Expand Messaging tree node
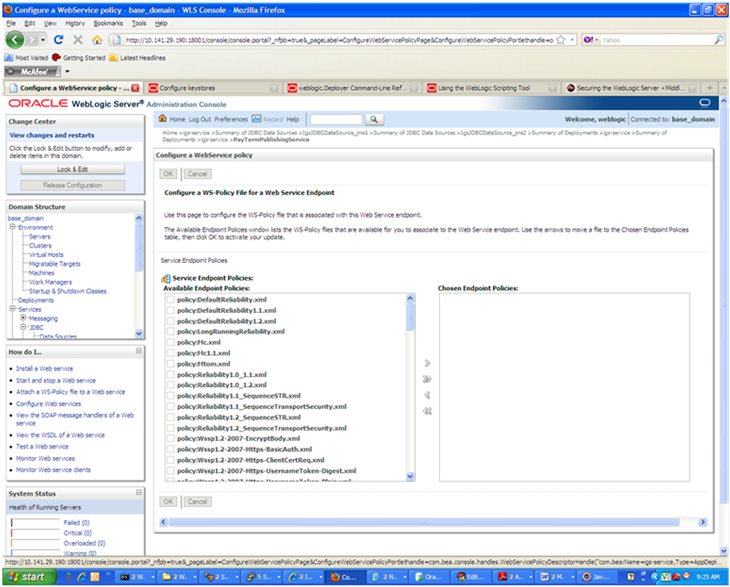Screen dimensions: 730x587 (23, 318)
